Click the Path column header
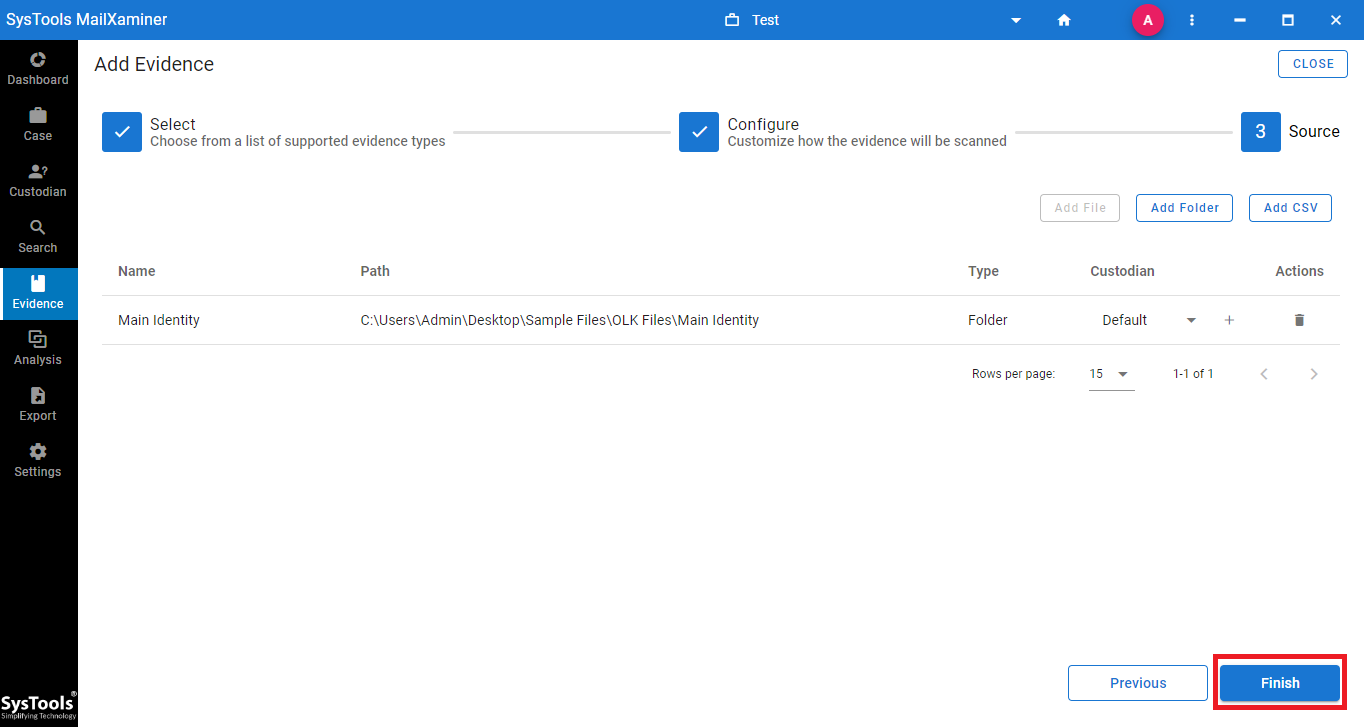1364x727 pixels. coord(375,271)
